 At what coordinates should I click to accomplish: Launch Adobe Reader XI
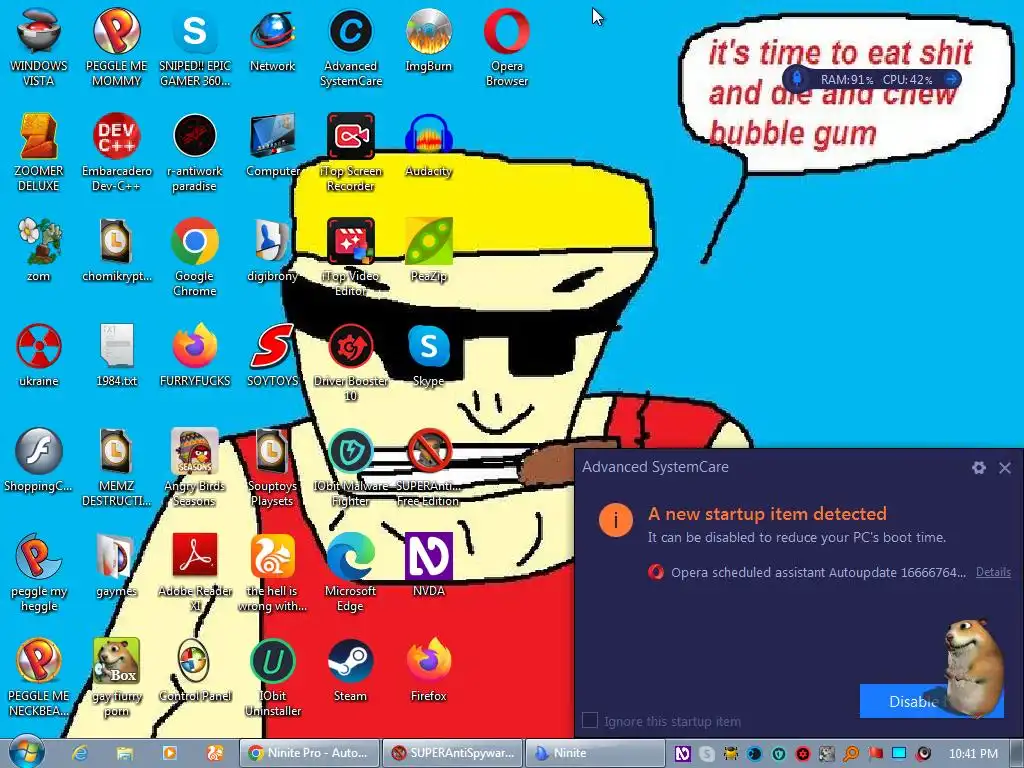click(195, 573)
